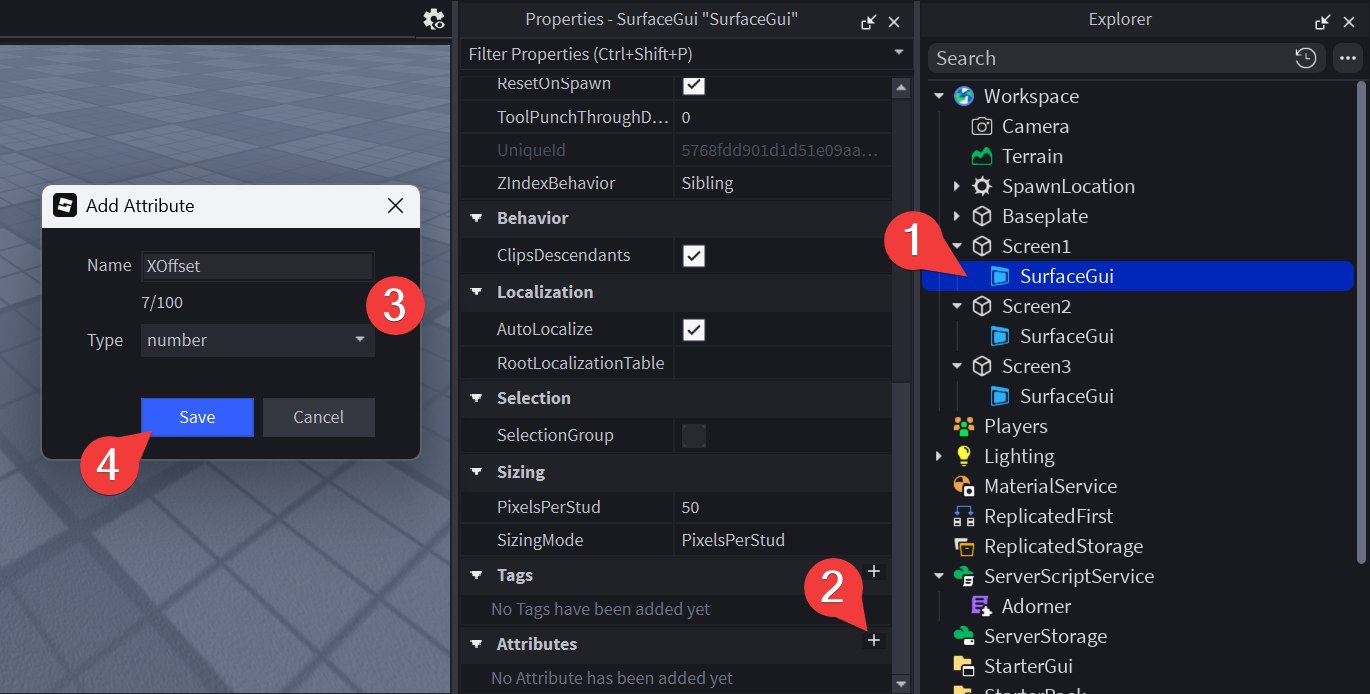This screenshot has height=694, width=1370.
Task: Disable the ClipsDescendants checkbox
Action: click(694, 256)
